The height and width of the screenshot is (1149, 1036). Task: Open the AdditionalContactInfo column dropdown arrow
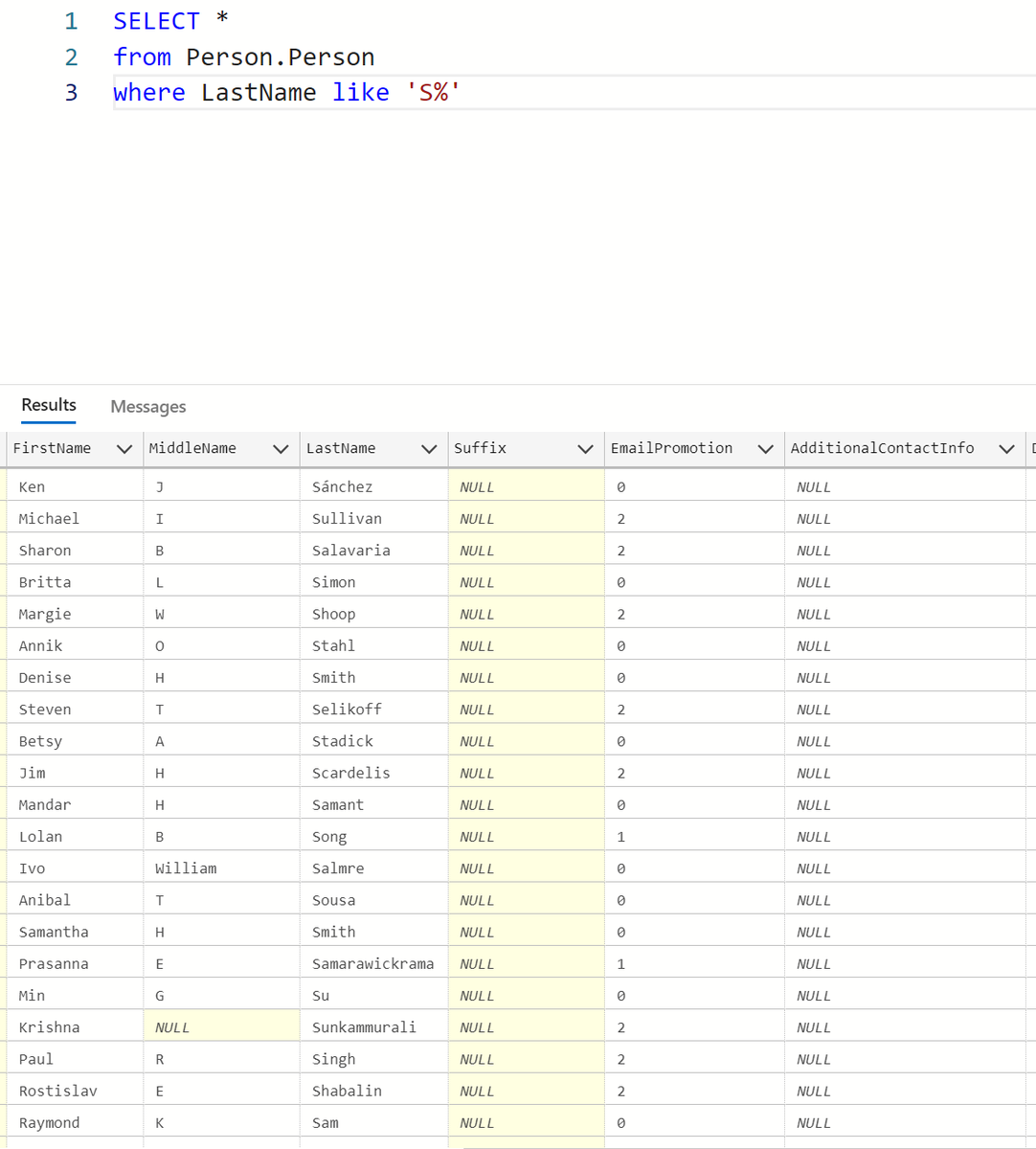tap(1006, 449)
